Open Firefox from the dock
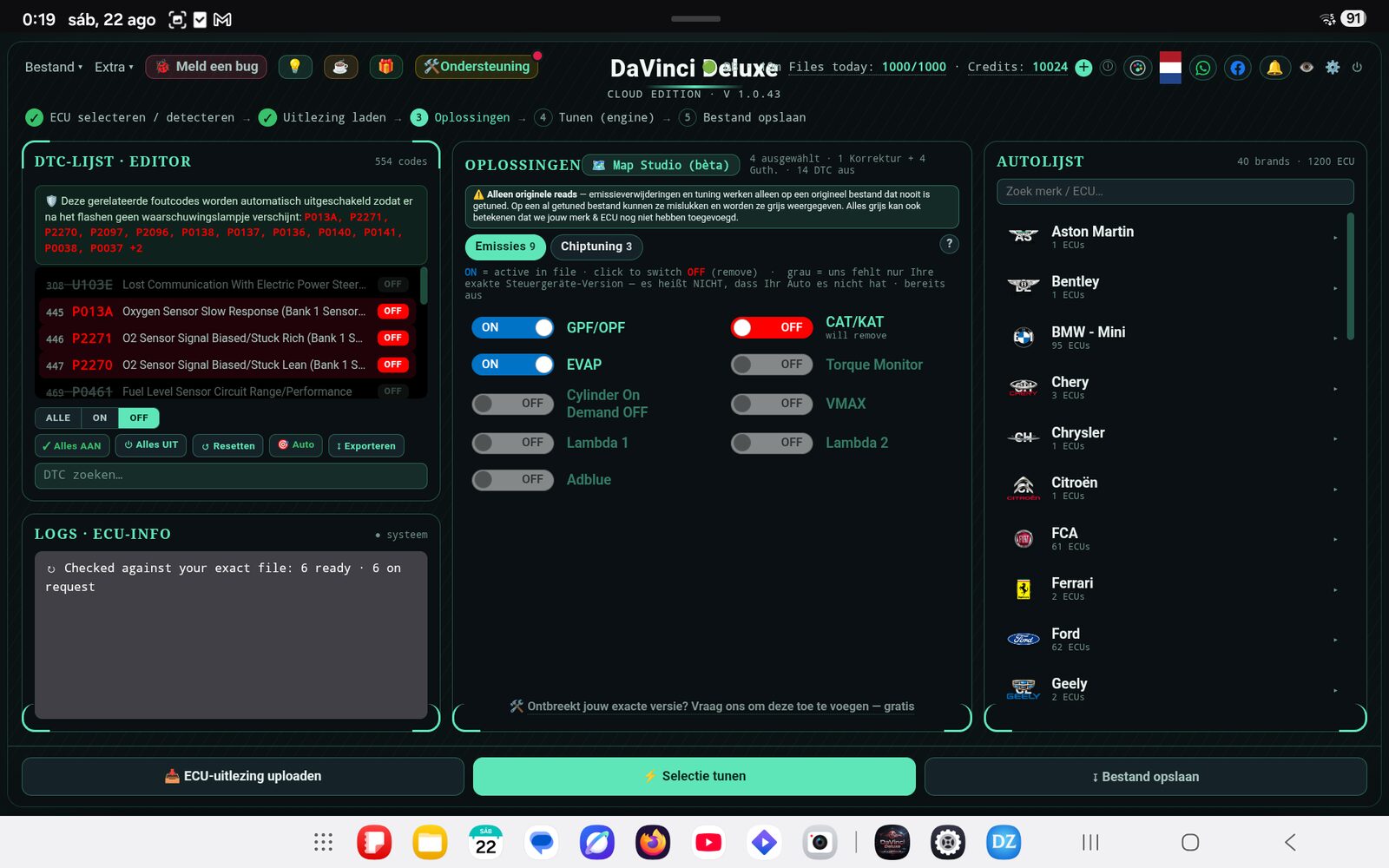 [653, 842]
